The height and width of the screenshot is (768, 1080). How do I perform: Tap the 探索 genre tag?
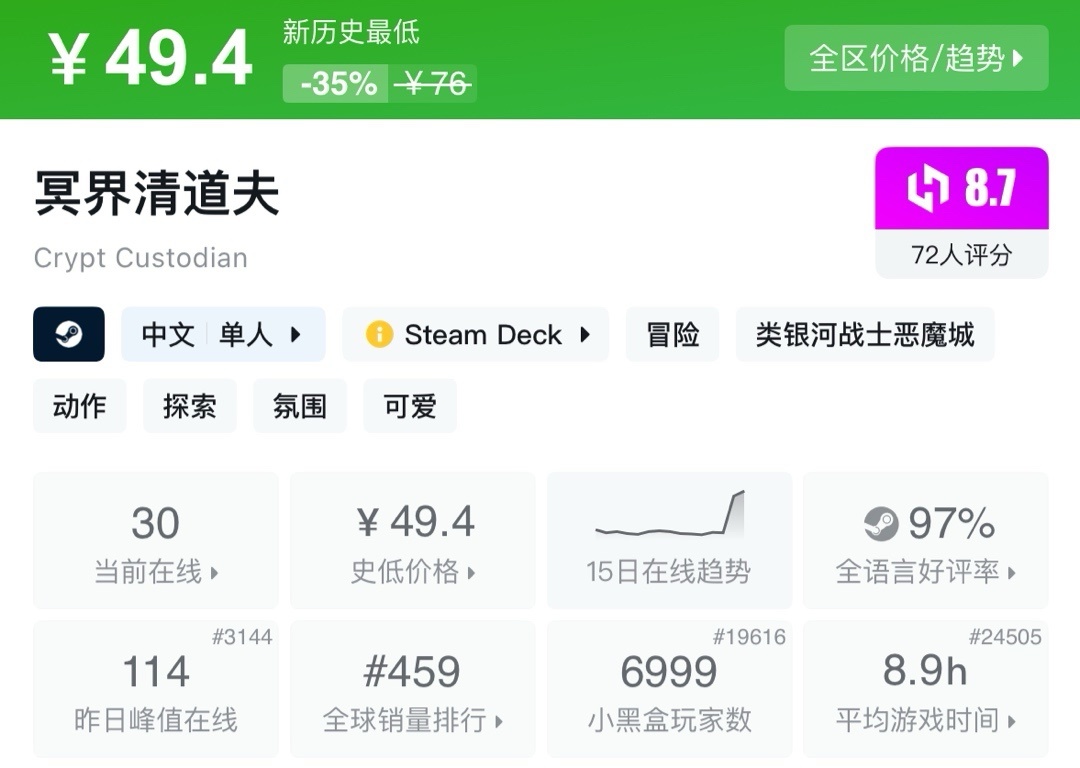point(190,406)
